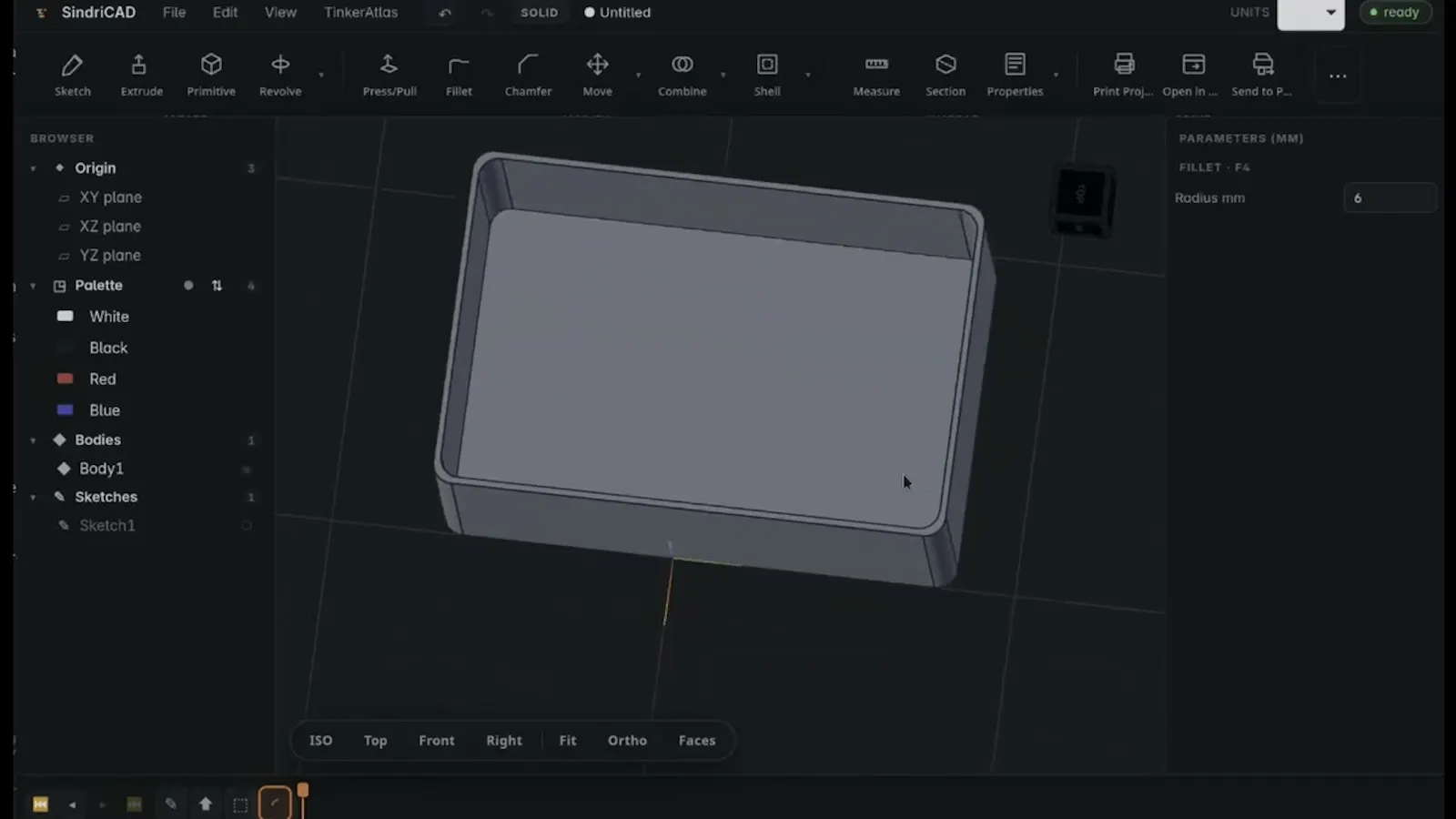
Task: Click the SOLID workspace tab
Action: coord(539,13)
